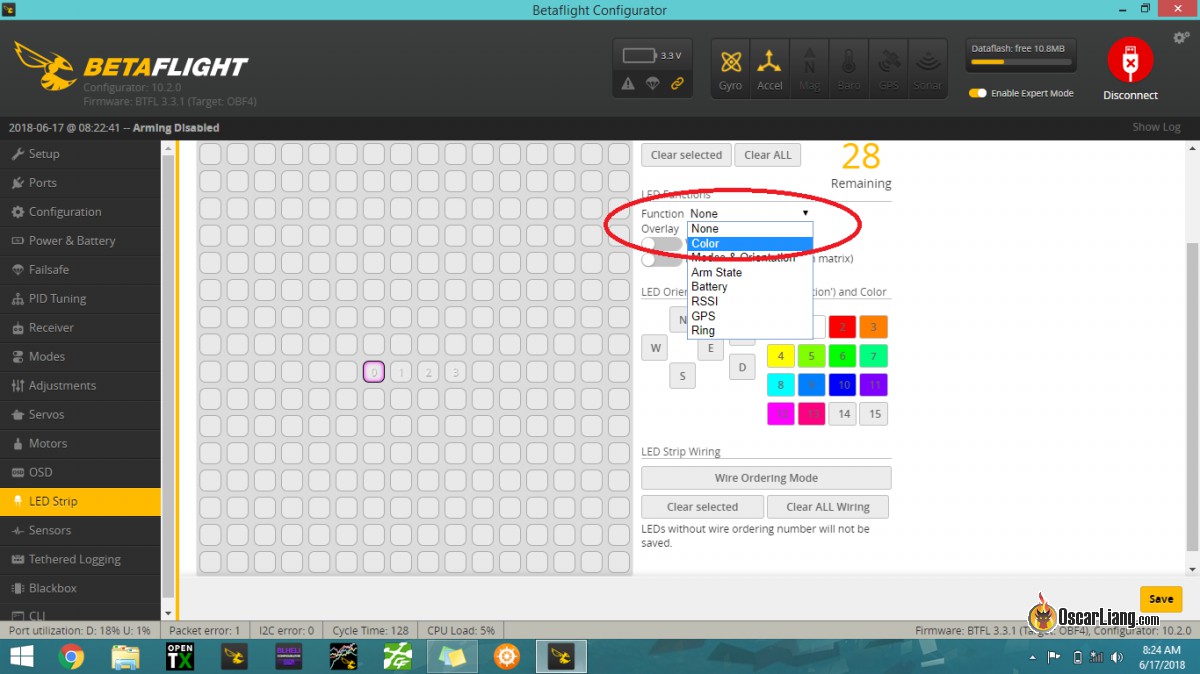Toggle Enable Expert Mode switch

tap(978, 93)
